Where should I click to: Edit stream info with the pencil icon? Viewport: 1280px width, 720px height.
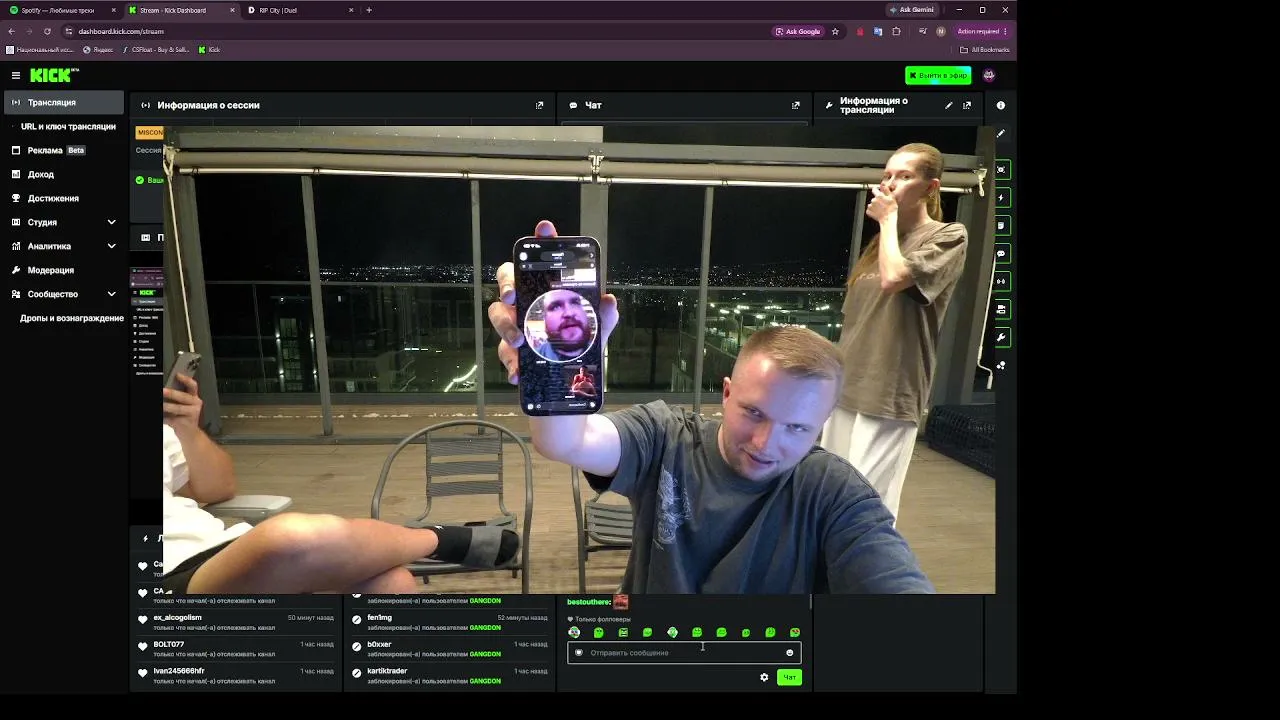click(x=949, y=105)
